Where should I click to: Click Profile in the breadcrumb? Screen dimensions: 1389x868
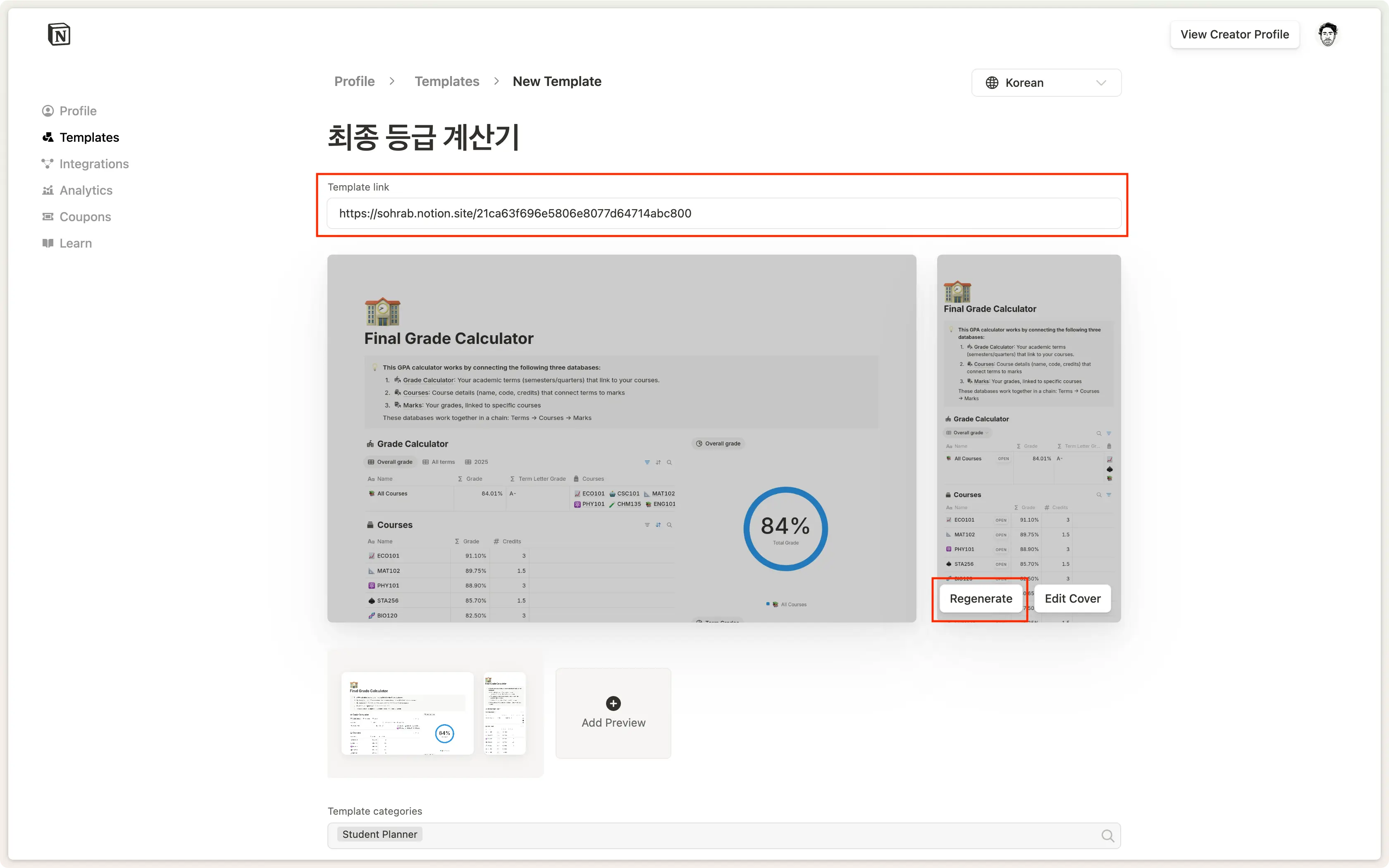tap(354, 81)
